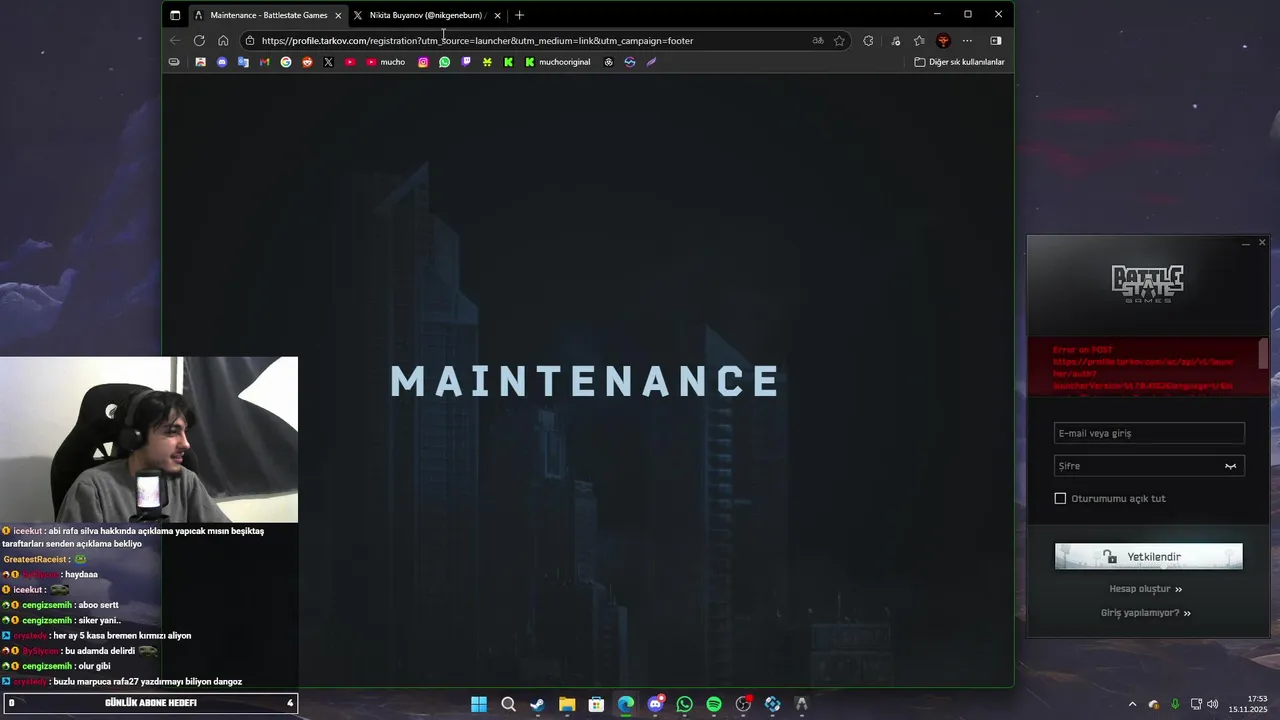Open 'Diğer sık kullanılanlar' favorites folder
Image resolution: width=1280 pixels, height=720 pixels.
pos(959,62)
